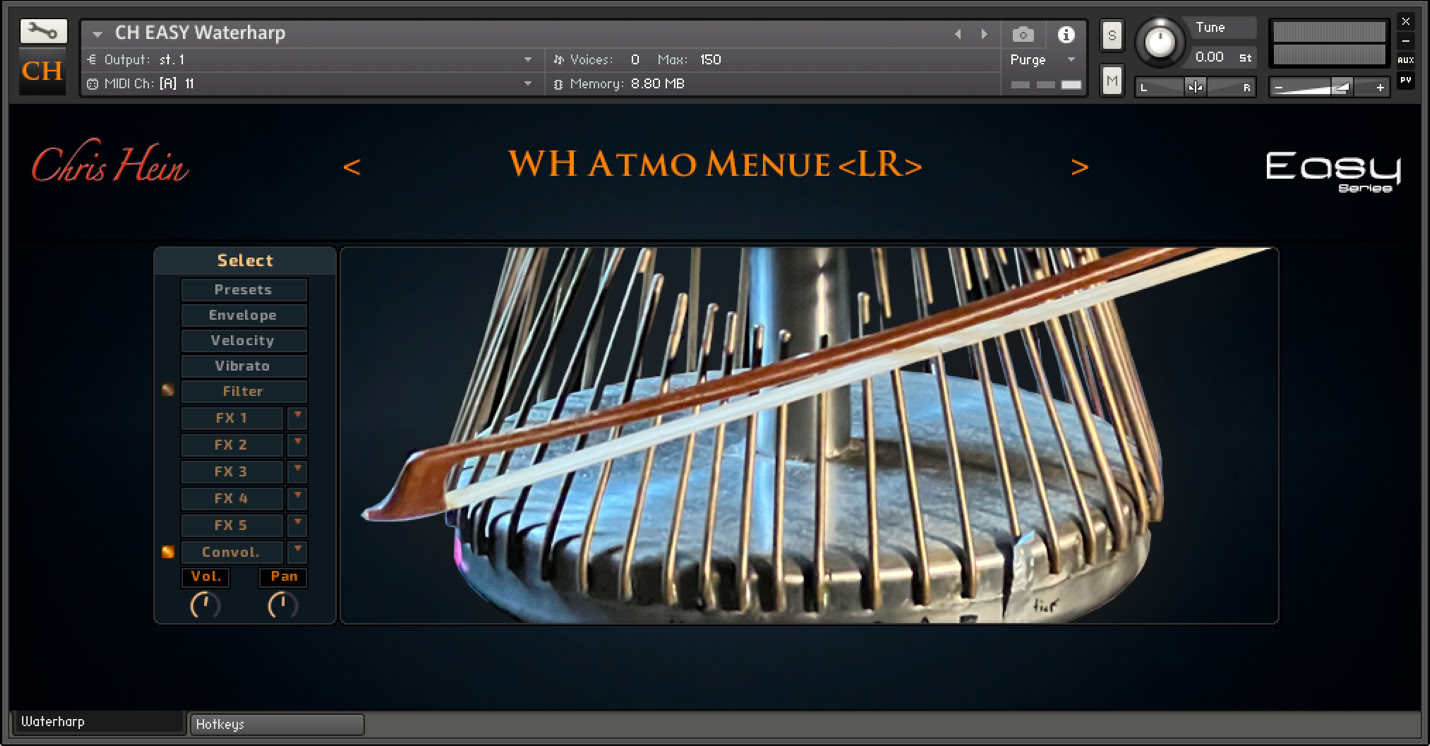This screenshot has height=746, width=1430.
Task: Open instrument edit mode via wrench icon
Action: [43, 32]
